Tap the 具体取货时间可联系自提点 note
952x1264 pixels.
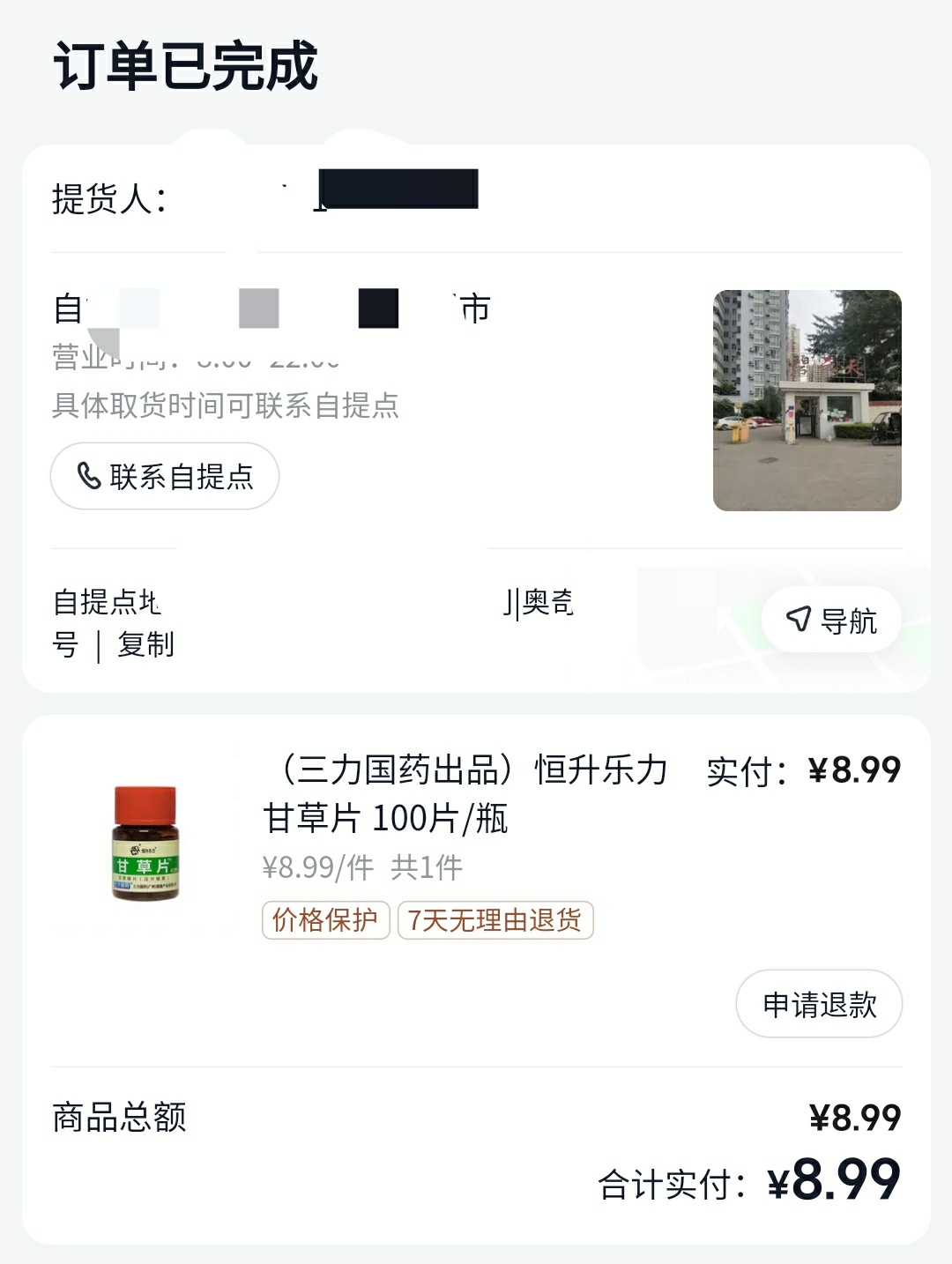tap(226, 405)
